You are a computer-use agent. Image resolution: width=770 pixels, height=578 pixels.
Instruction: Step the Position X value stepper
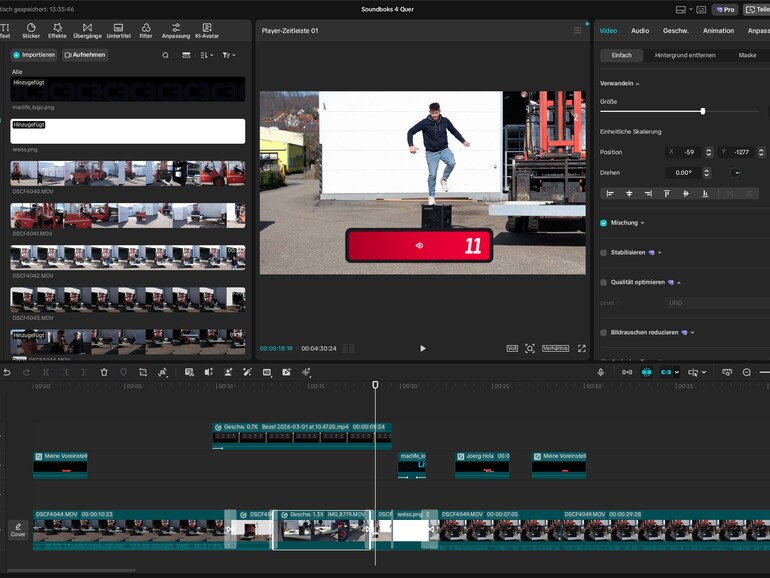[x=708, y=152]
